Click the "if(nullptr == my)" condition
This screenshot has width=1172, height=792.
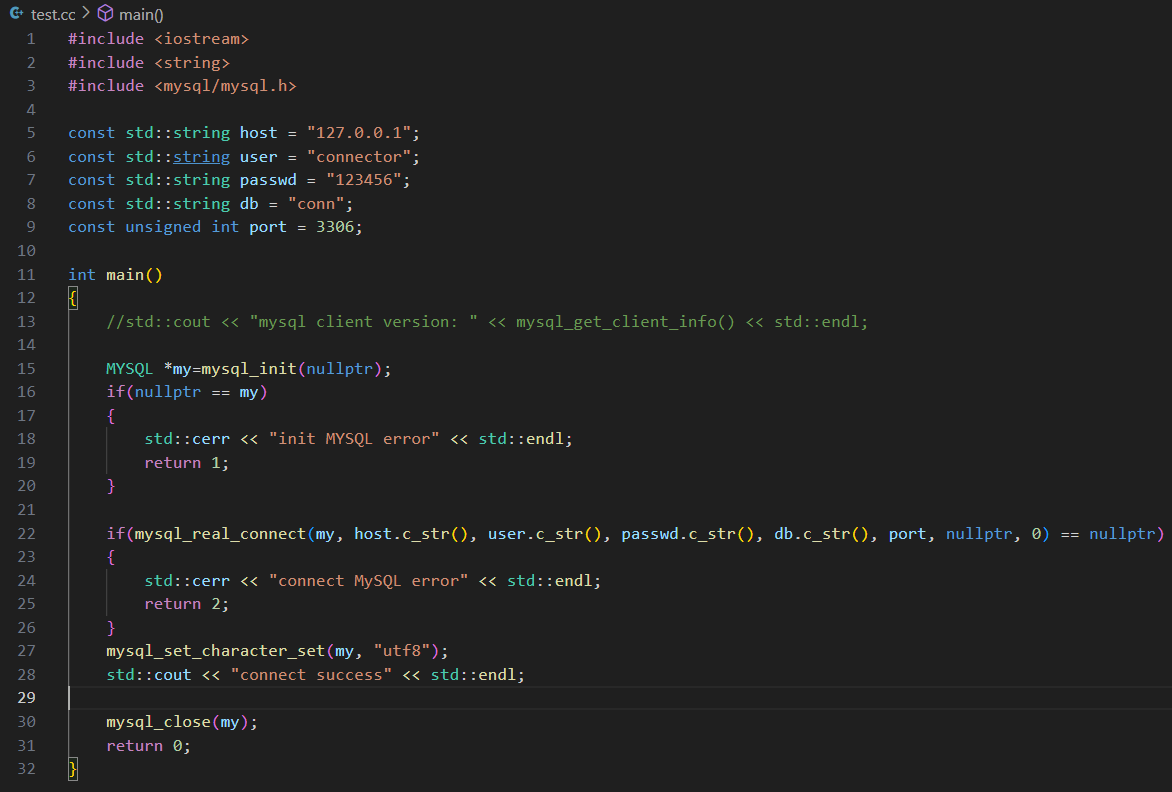click(187, 392)
